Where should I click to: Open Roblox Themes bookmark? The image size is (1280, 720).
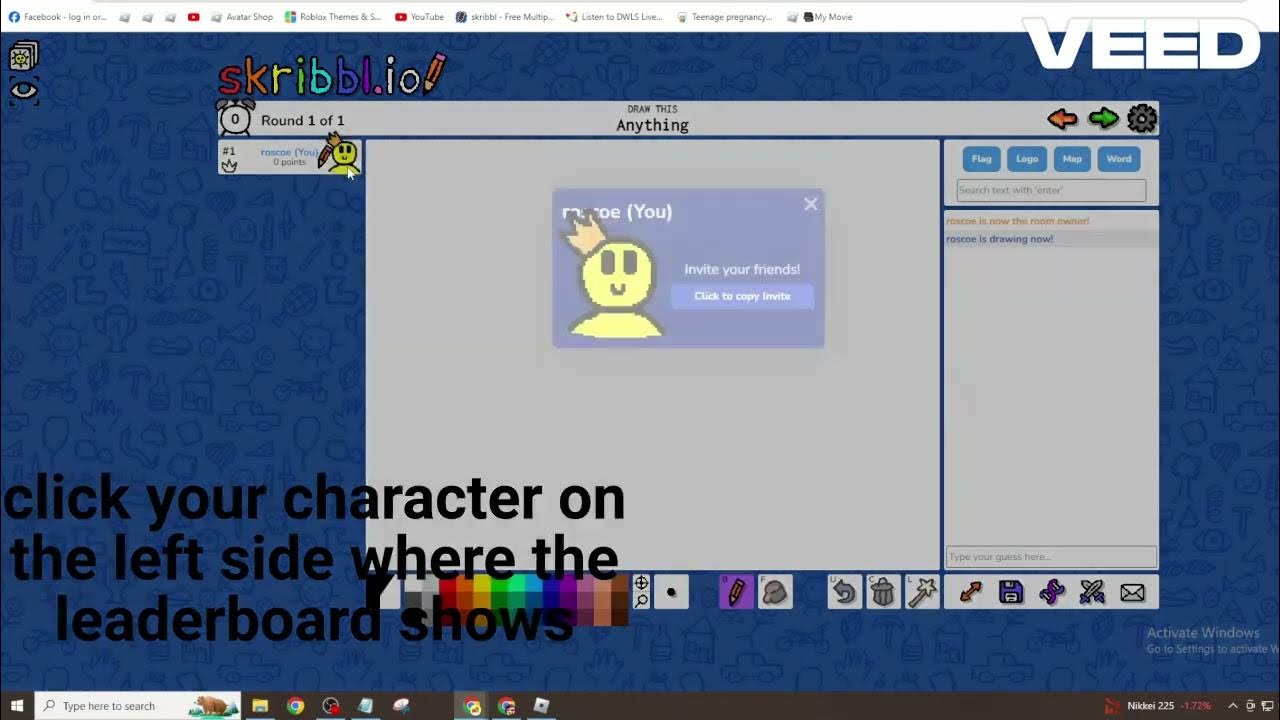[333, 17]
